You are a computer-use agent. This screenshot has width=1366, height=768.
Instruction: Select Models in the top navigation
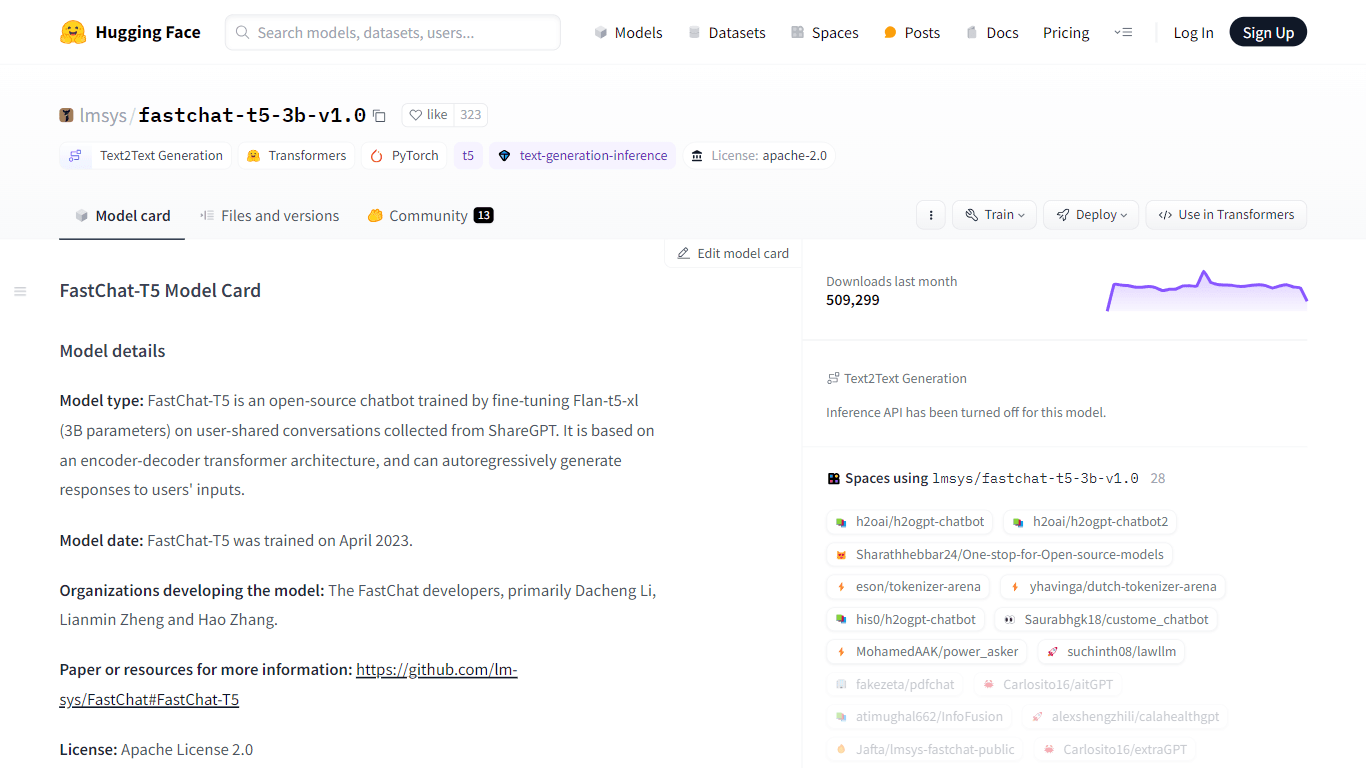[x=628, y=33]
